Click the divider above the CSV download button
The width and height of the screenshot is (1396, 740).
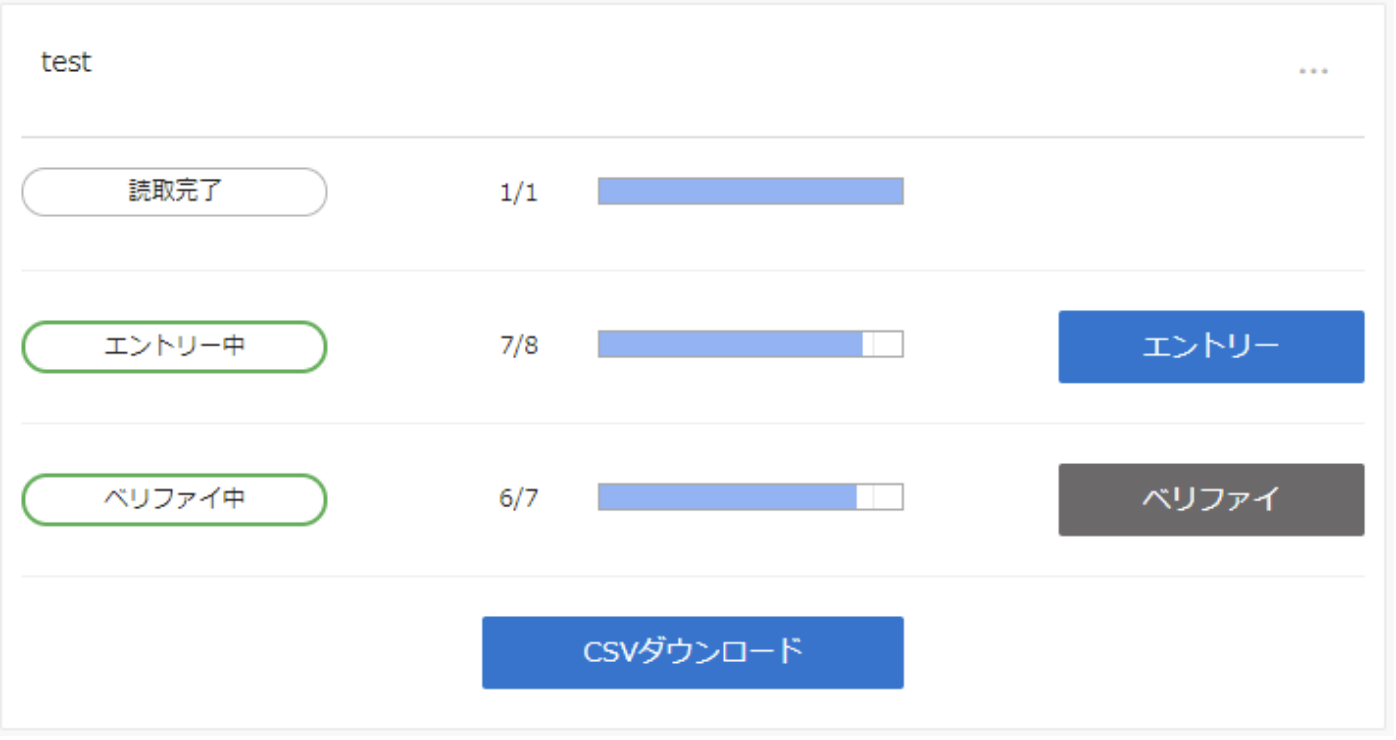pyautogui.click(x=692, y=576)
